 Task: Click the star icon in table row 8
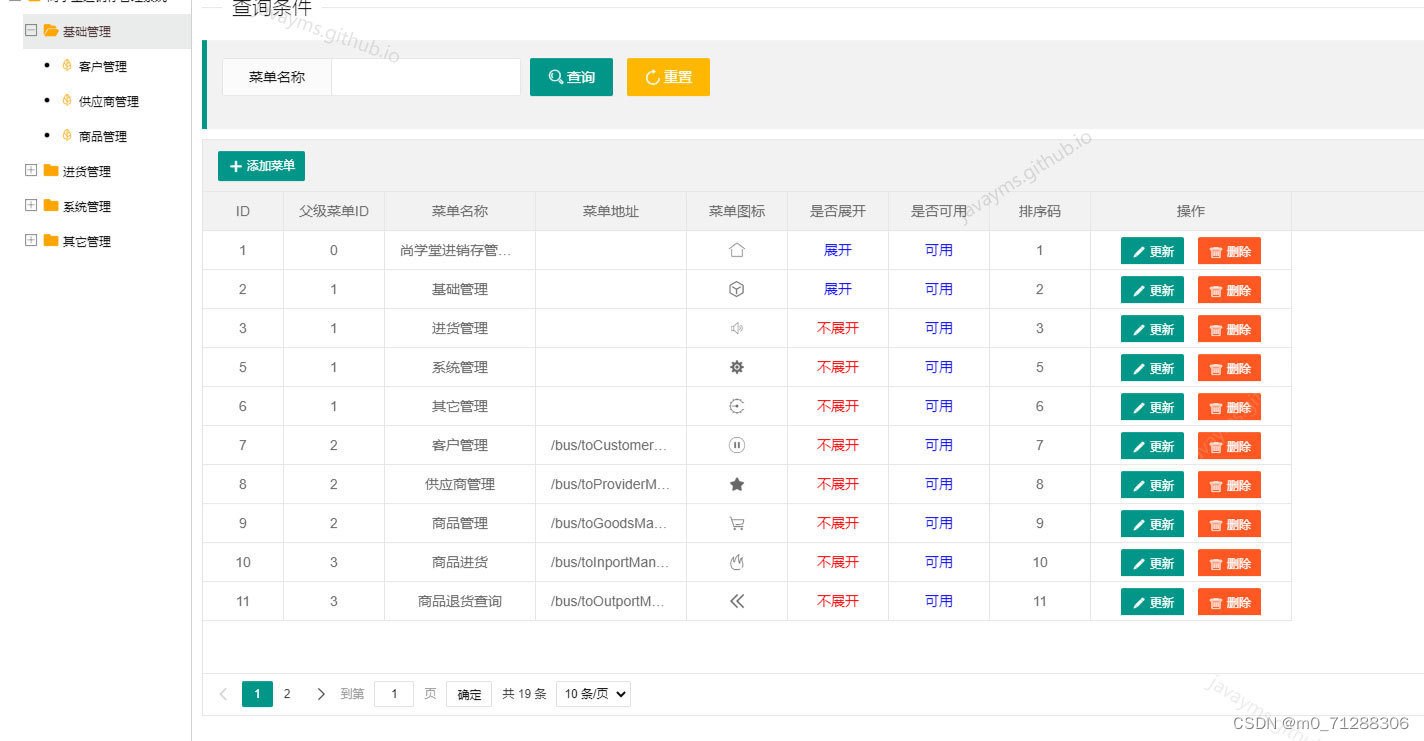(x=737, y=484)
